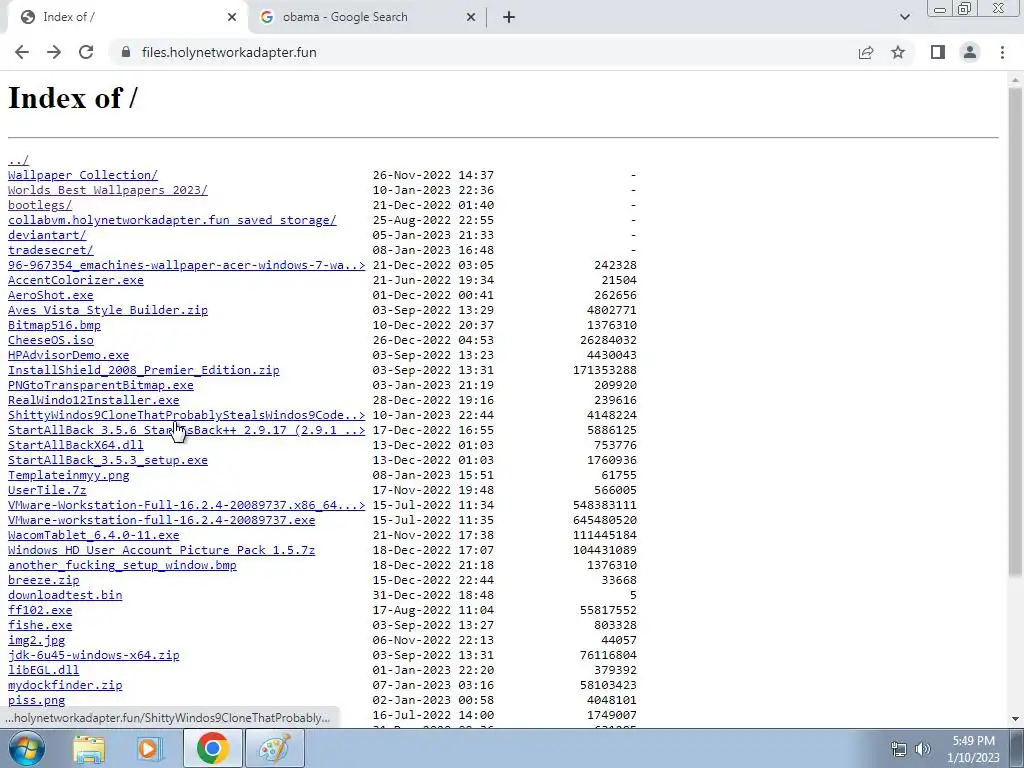This screenshot has width=1024, height=768.
Task: Download AccentColorizer.exe
Action: 76,280
